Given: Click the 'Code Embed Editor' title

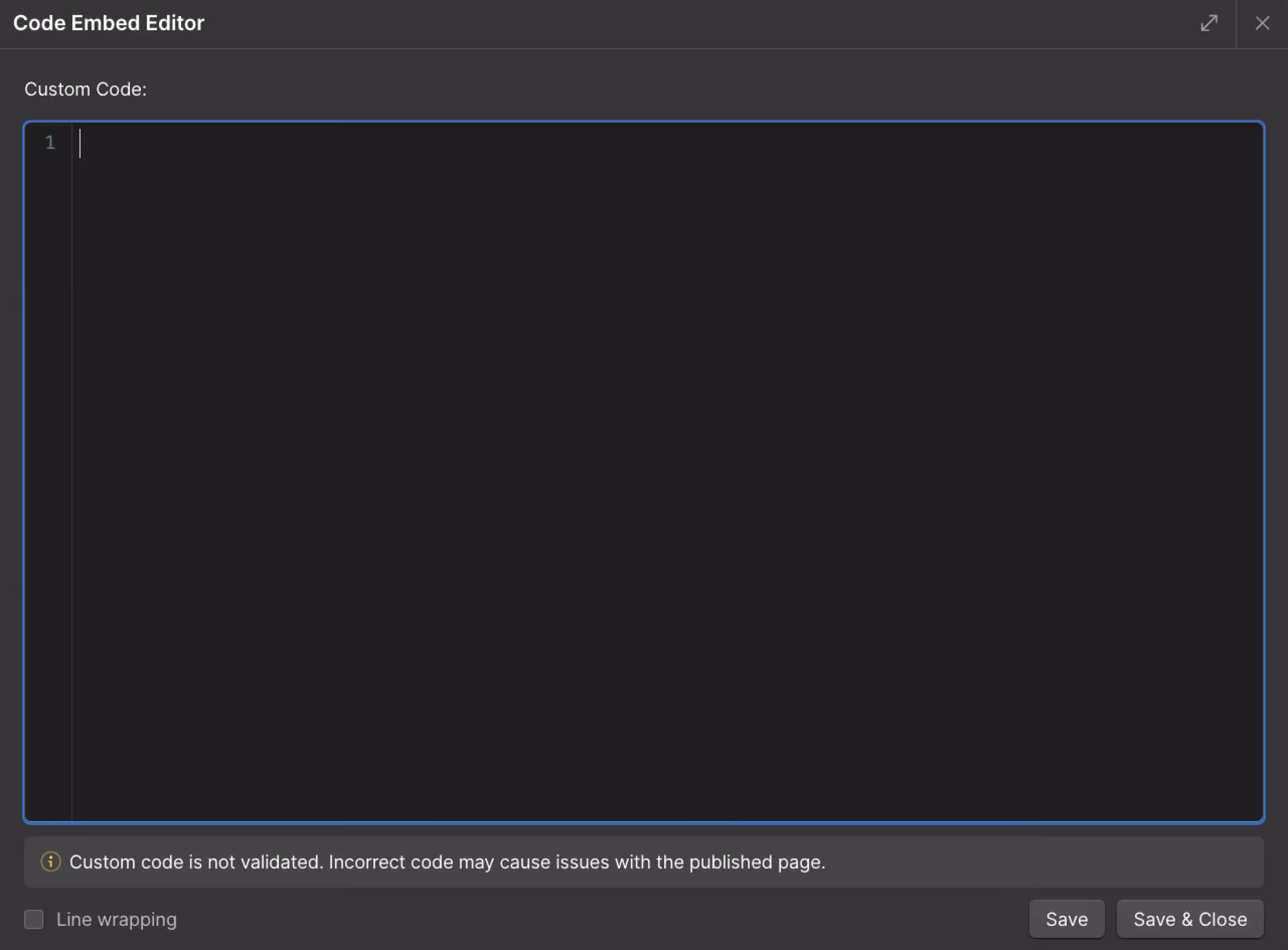Looking at the screenshot, I should tap(109, 23).
